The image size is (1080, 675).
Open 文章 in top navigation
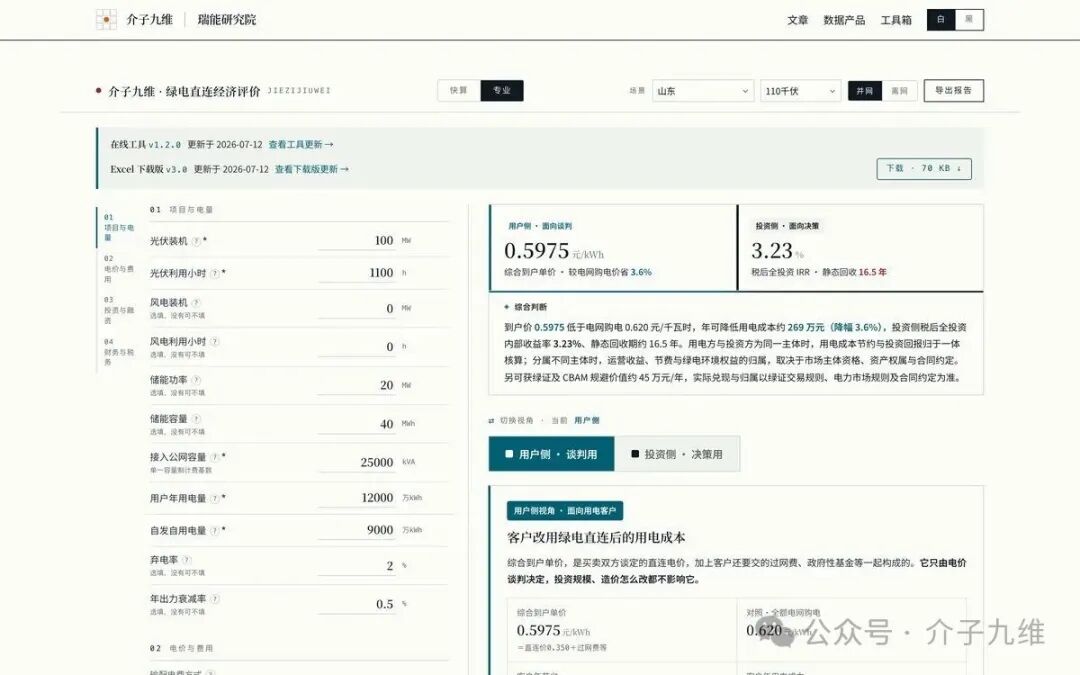[x=798, y=20]
